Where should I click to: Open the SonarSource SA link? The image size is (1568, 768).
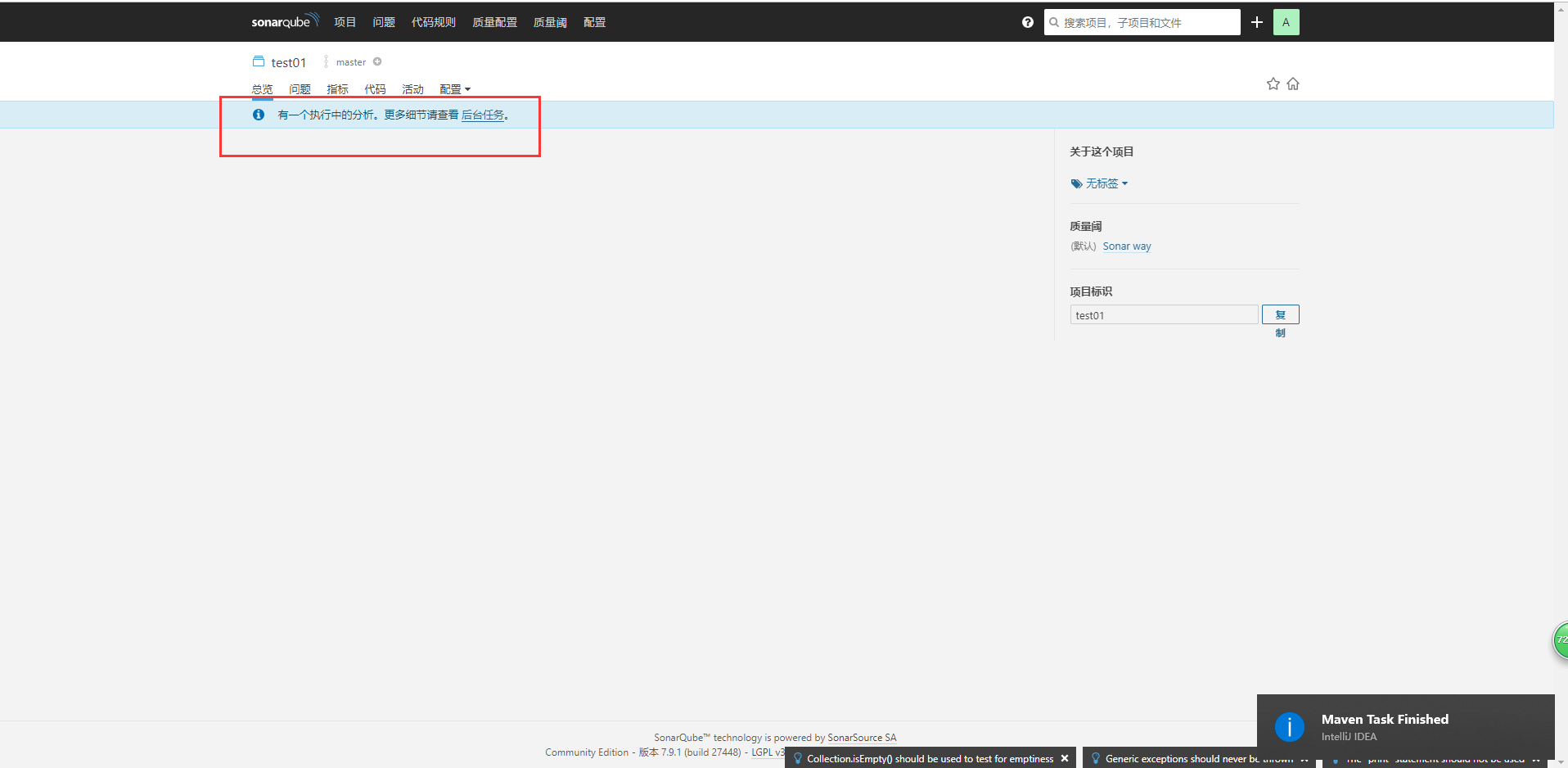[x=862, y=738]
